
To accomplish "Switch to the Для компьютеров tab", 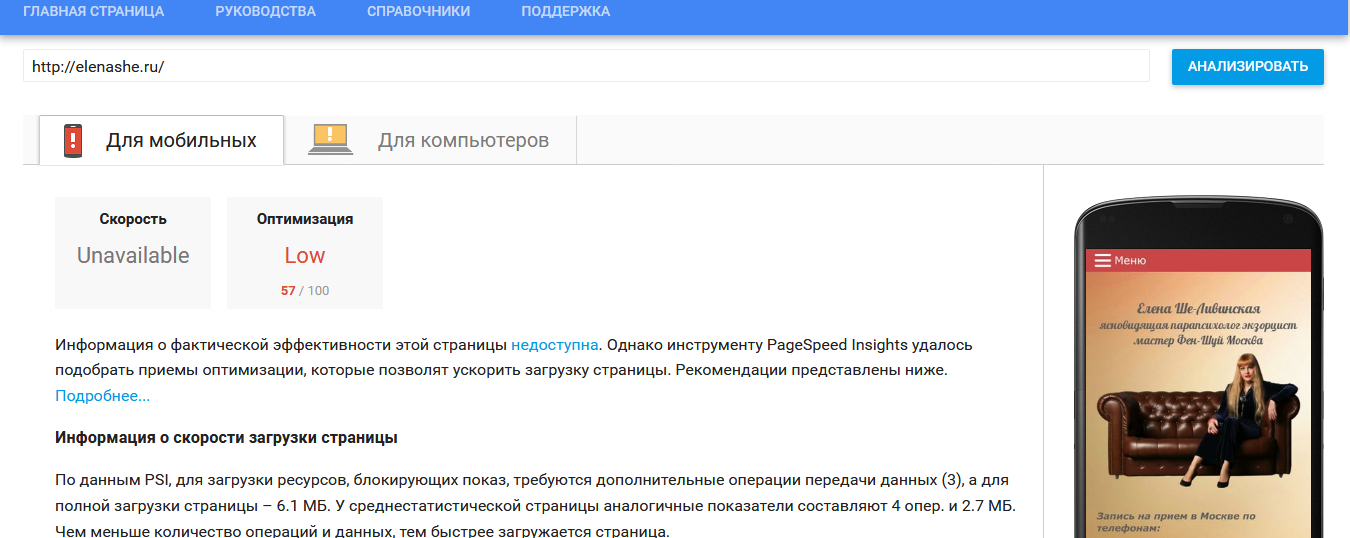I will [431, 140].
